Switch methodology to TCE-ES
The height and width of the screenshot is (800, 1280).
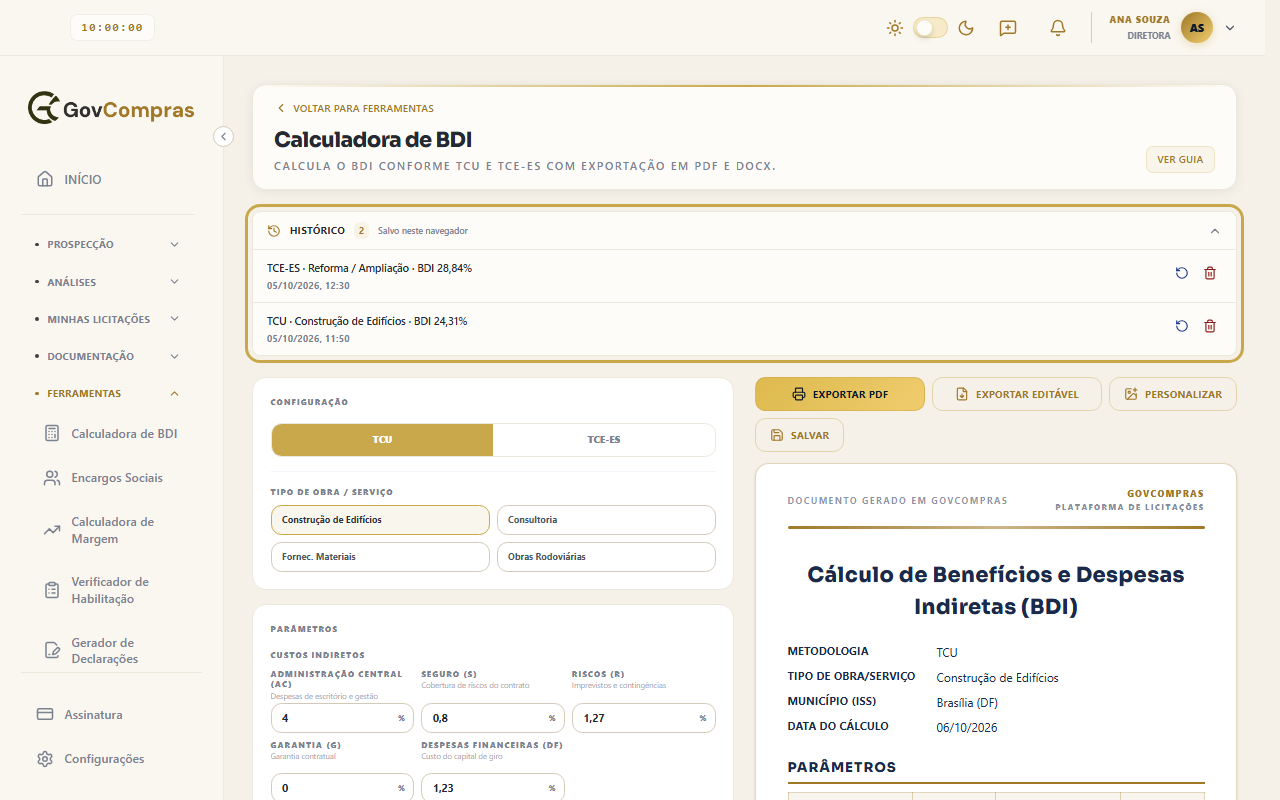[x=604, y=440]
